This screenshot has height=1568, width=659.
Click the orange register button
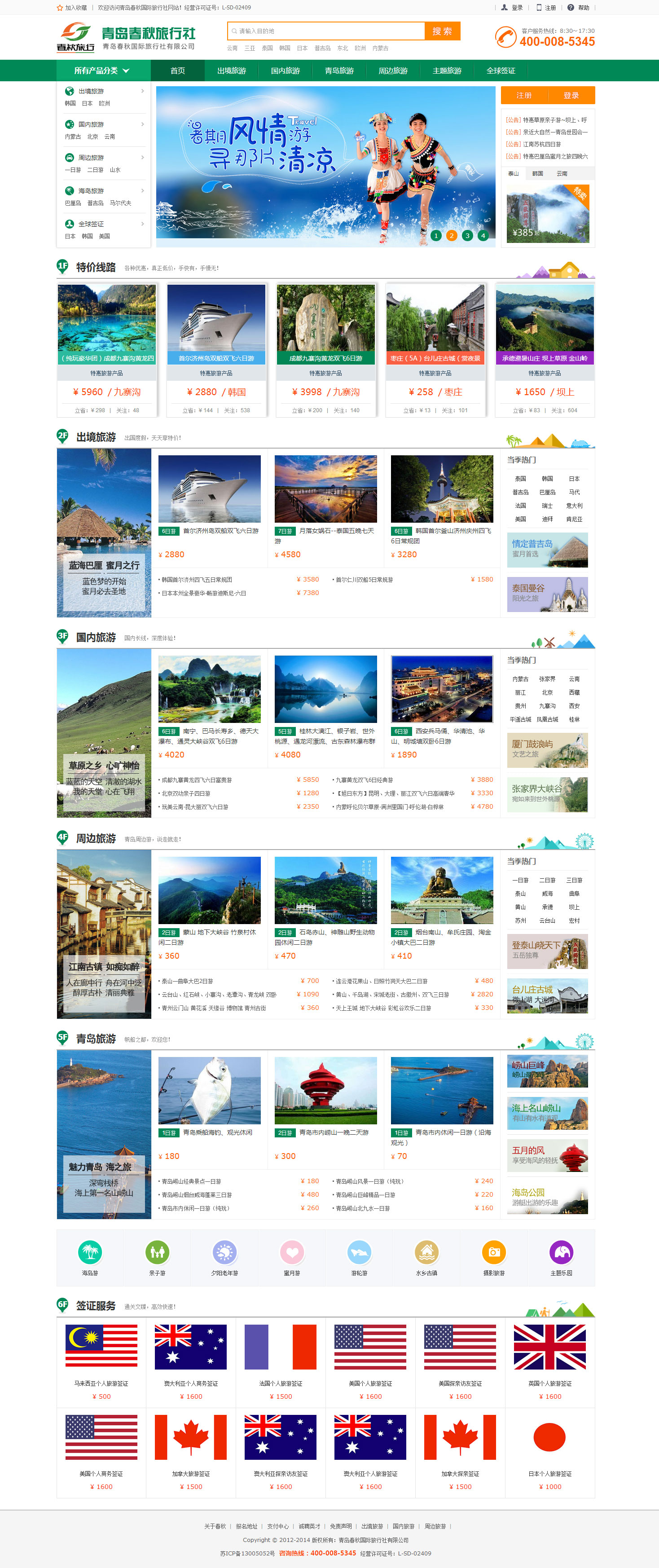tap(524, 96)
